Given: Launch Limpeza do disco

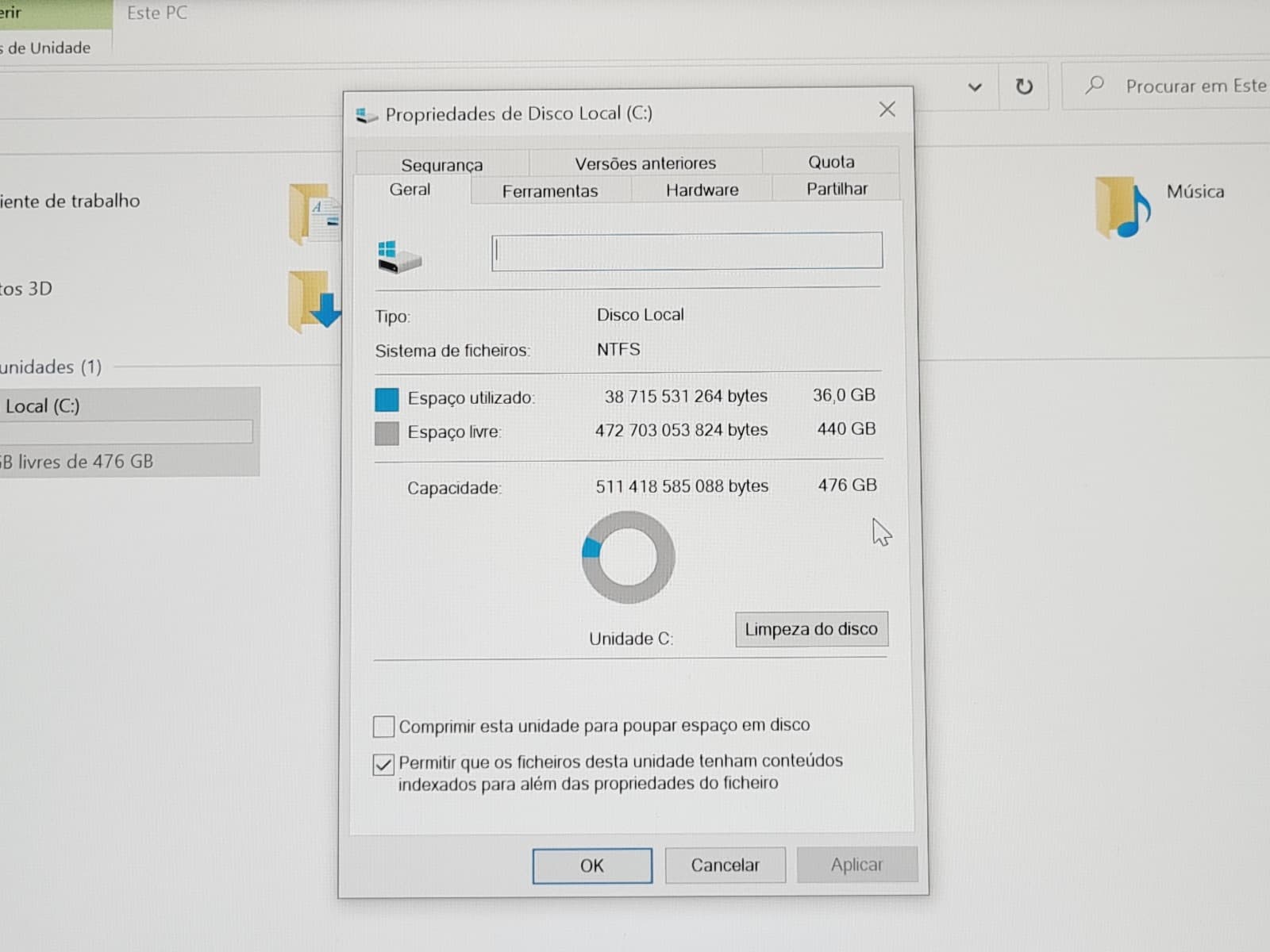Looking at the screenshot, I should [x=811, y=629].
